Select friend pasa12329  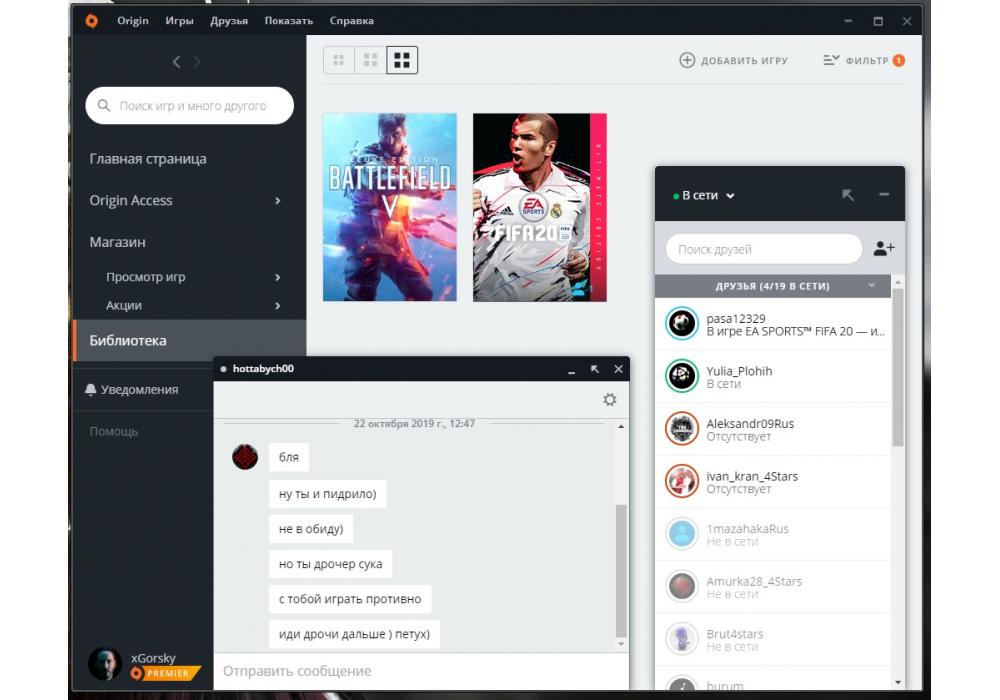[773, 324]
